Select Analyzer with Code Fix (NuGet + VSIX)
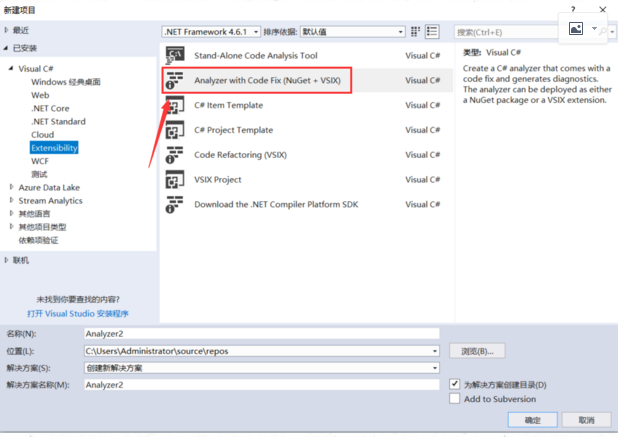 tap(307, 80)
